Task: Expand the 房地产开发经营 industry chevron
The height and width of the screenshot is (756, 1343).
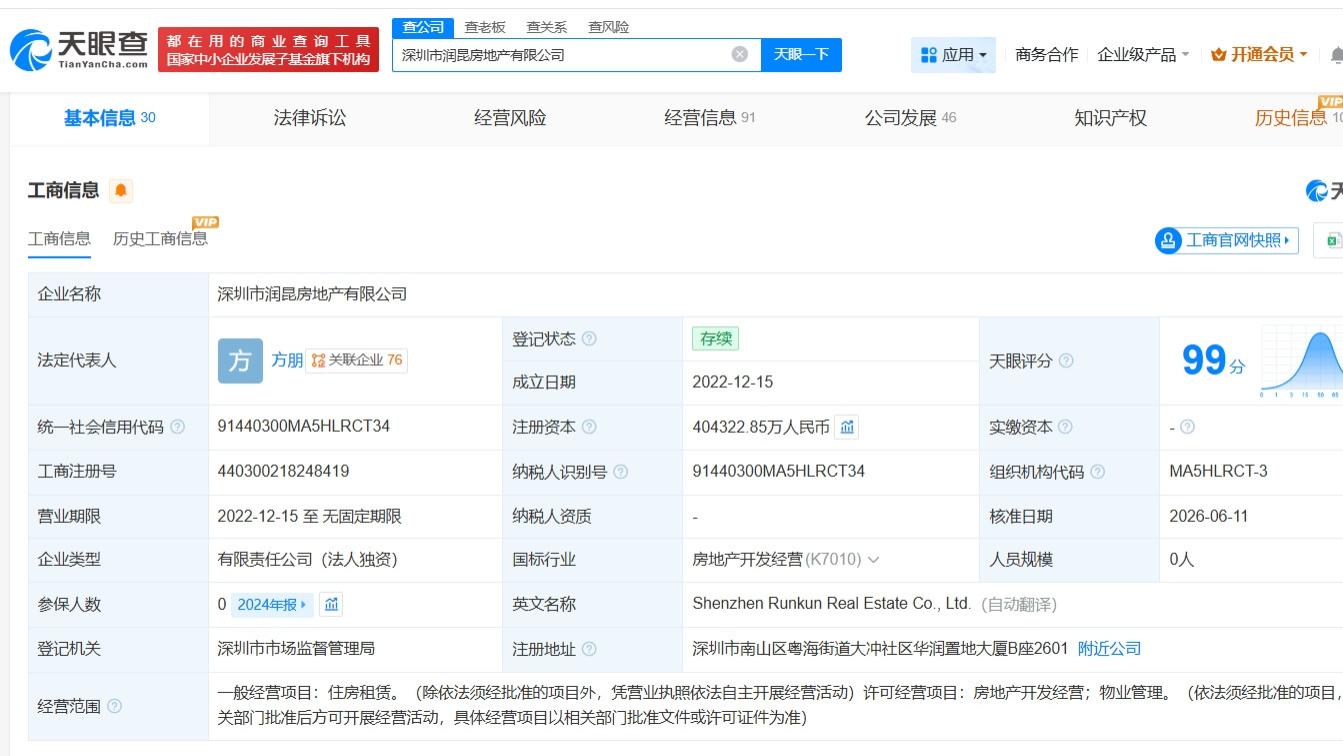Action: (x=873, y=560)
